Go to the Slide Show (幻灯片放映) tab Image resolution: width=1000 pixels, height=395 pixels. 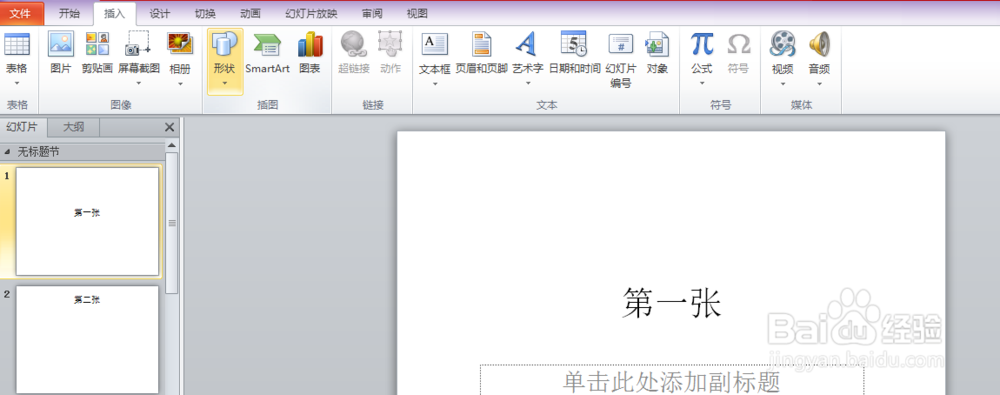coord(311,13)
